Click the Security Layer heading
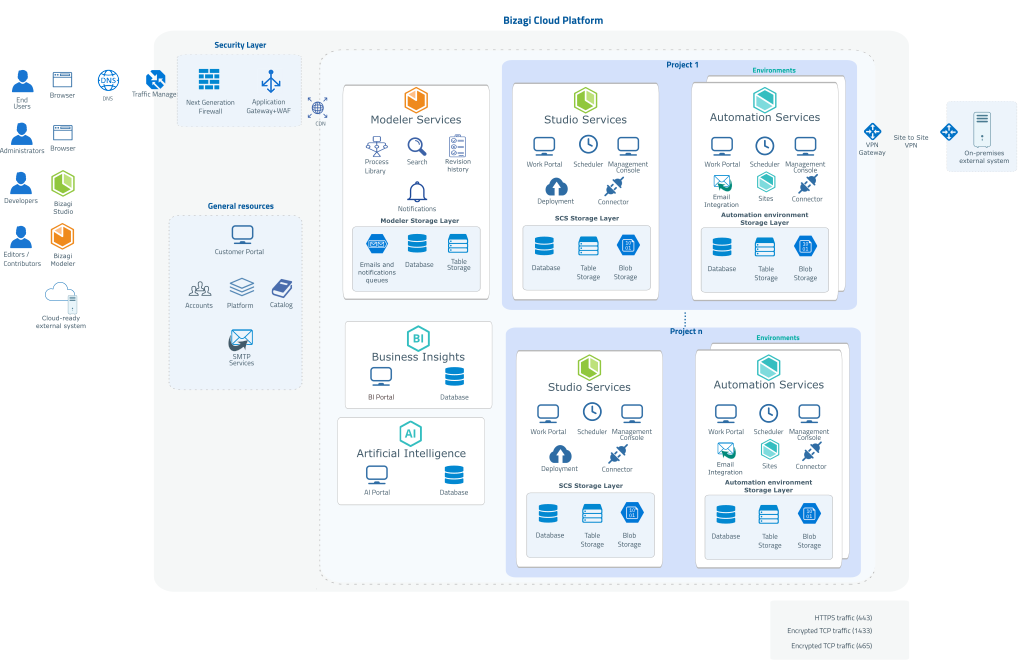The height and width of the screenshot is (660, 1029). 240,45
